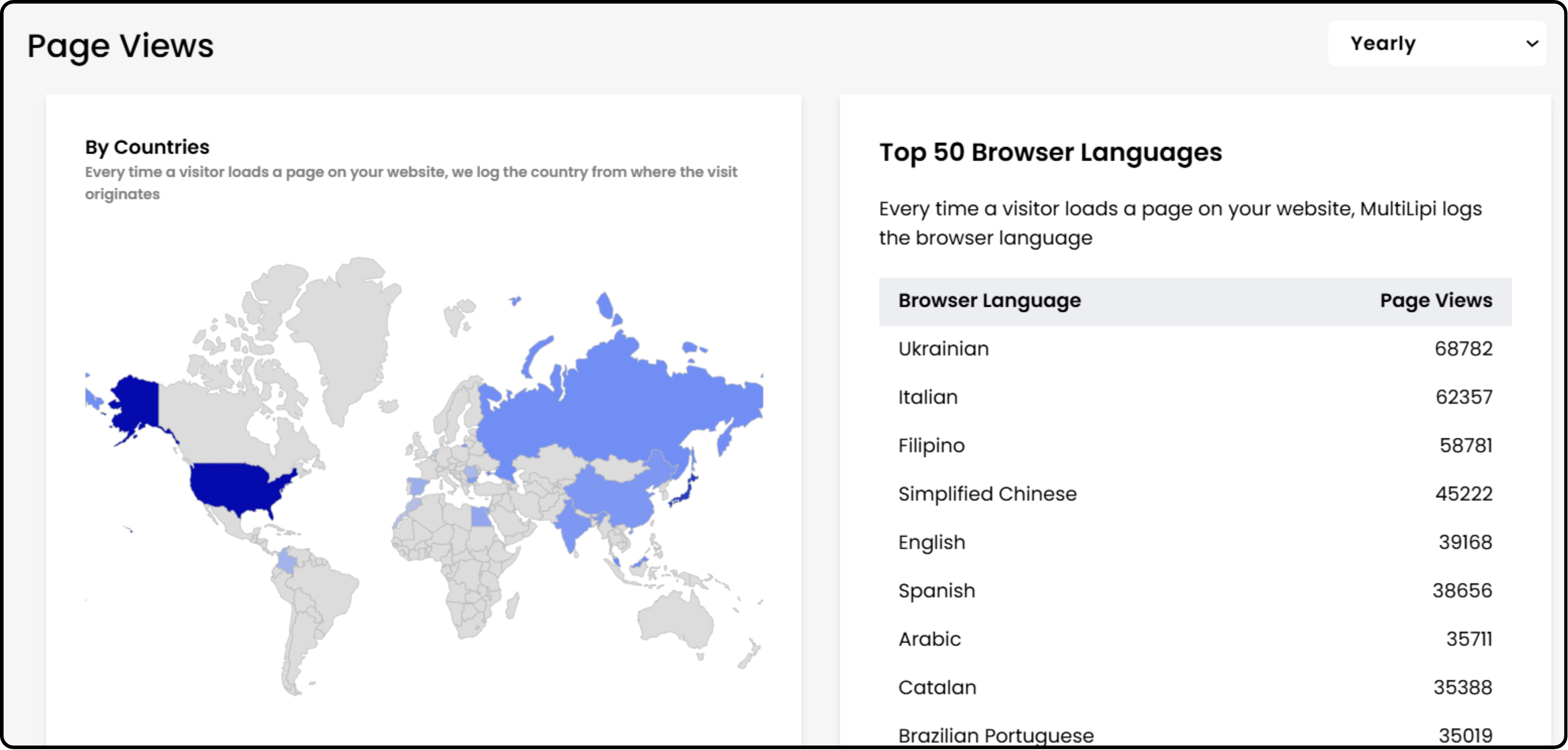Click the Browser Language column header

[x=989, y=301]
